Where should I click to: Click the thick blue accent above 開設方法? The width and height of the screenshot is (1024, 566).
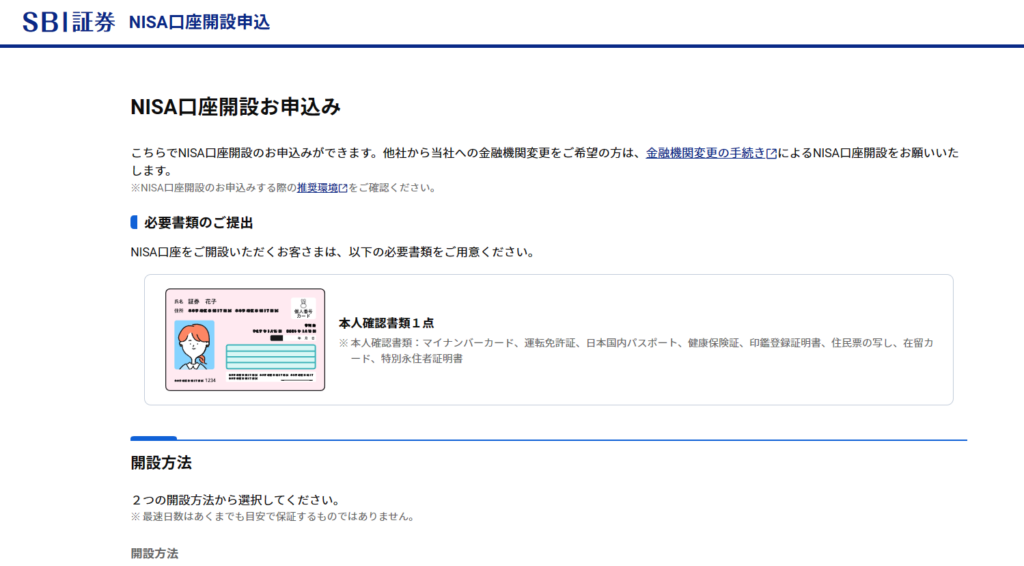click(153, 438)
